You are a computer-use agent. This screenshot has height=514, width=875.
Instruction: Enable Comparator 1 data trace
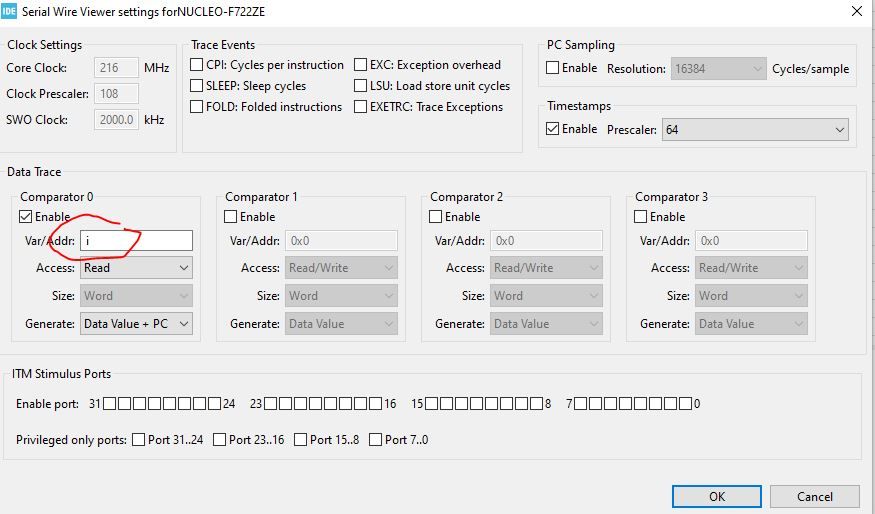pos(231,217)
